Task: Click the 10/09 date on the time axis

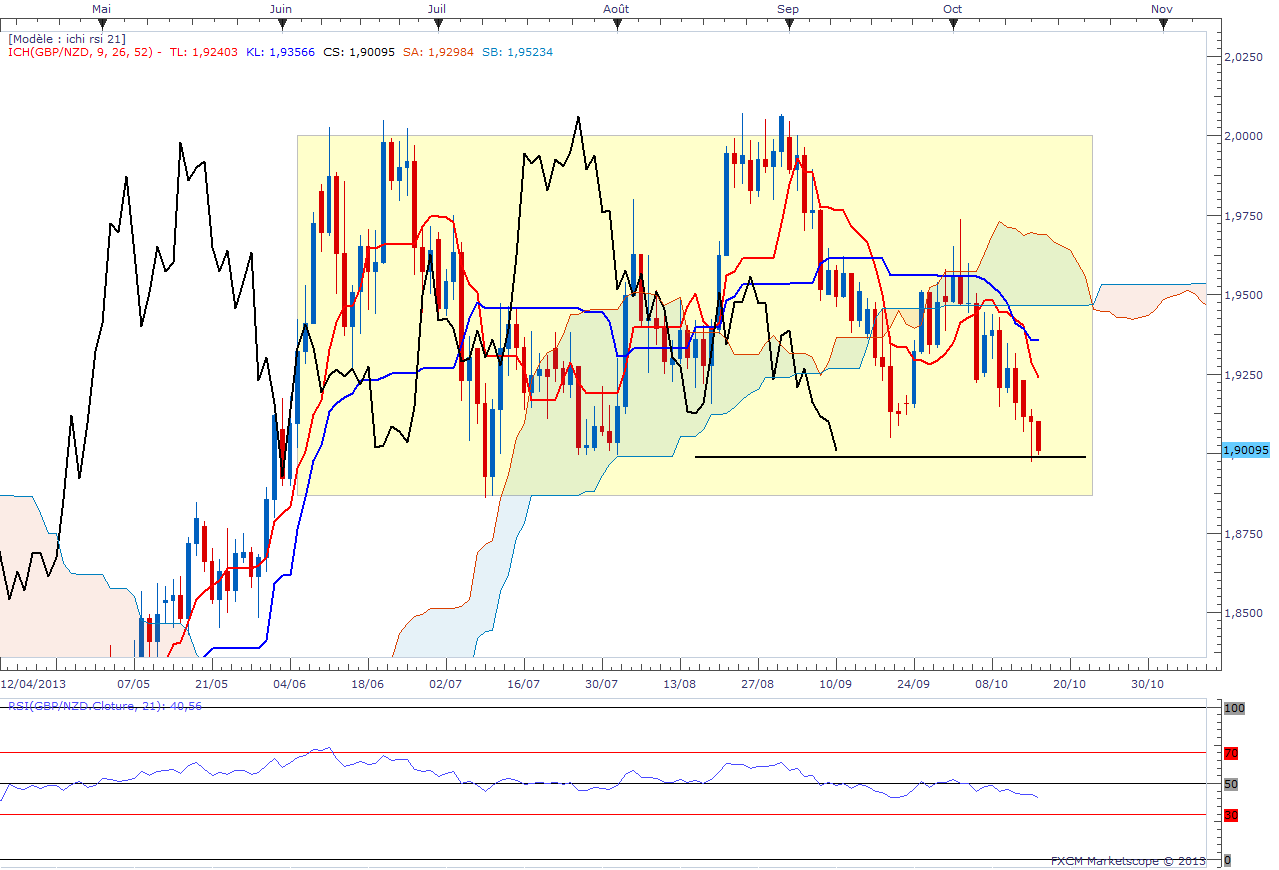Action: tap(836, 684)
